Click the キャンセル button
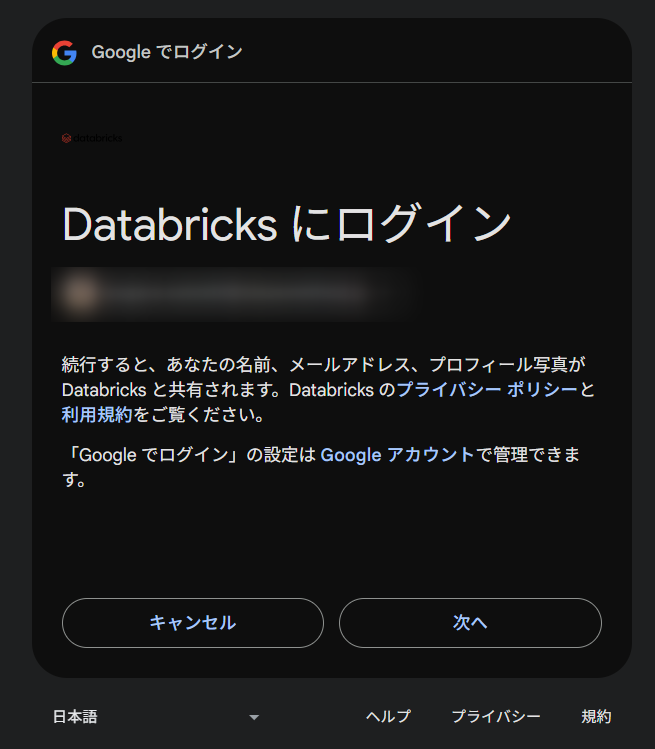 coord(193,623)
